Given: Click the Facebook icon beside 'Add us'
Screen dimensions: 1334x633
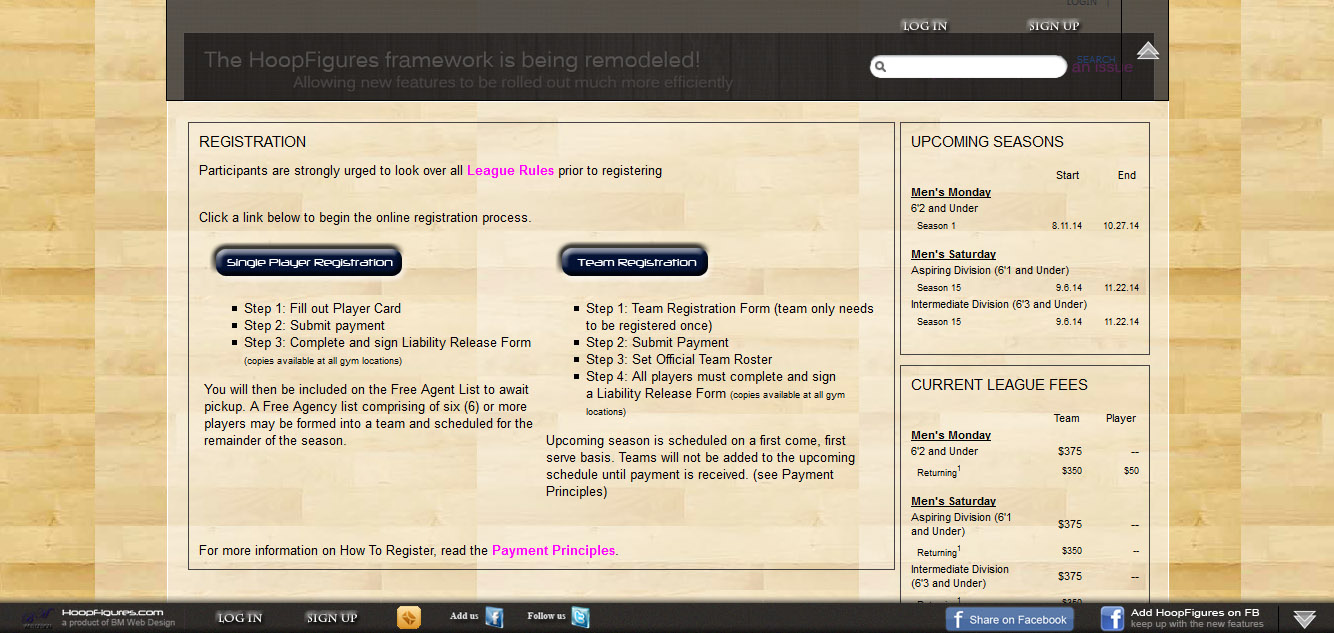Looking at the screenshot, I should (494, 617).
